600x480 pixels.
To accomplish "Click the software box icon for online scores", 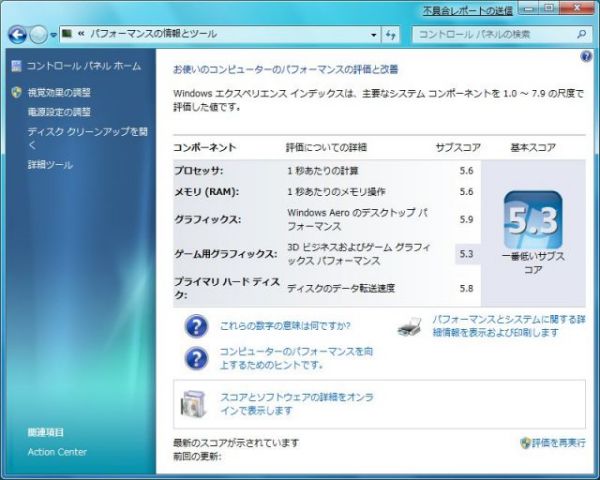I will point(195,403).
